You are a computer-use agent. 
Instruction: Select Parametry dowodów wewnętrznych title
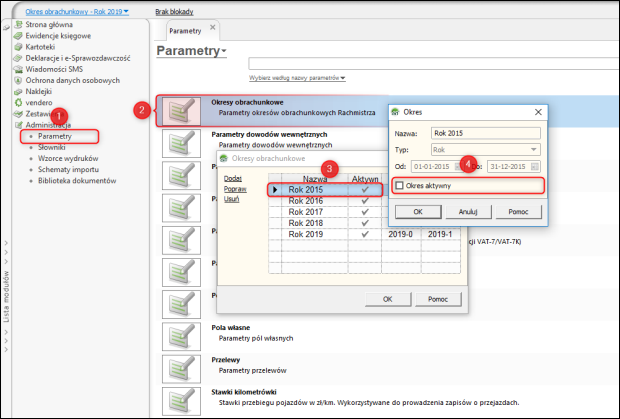pyautogui.click(x=269, y=134)
